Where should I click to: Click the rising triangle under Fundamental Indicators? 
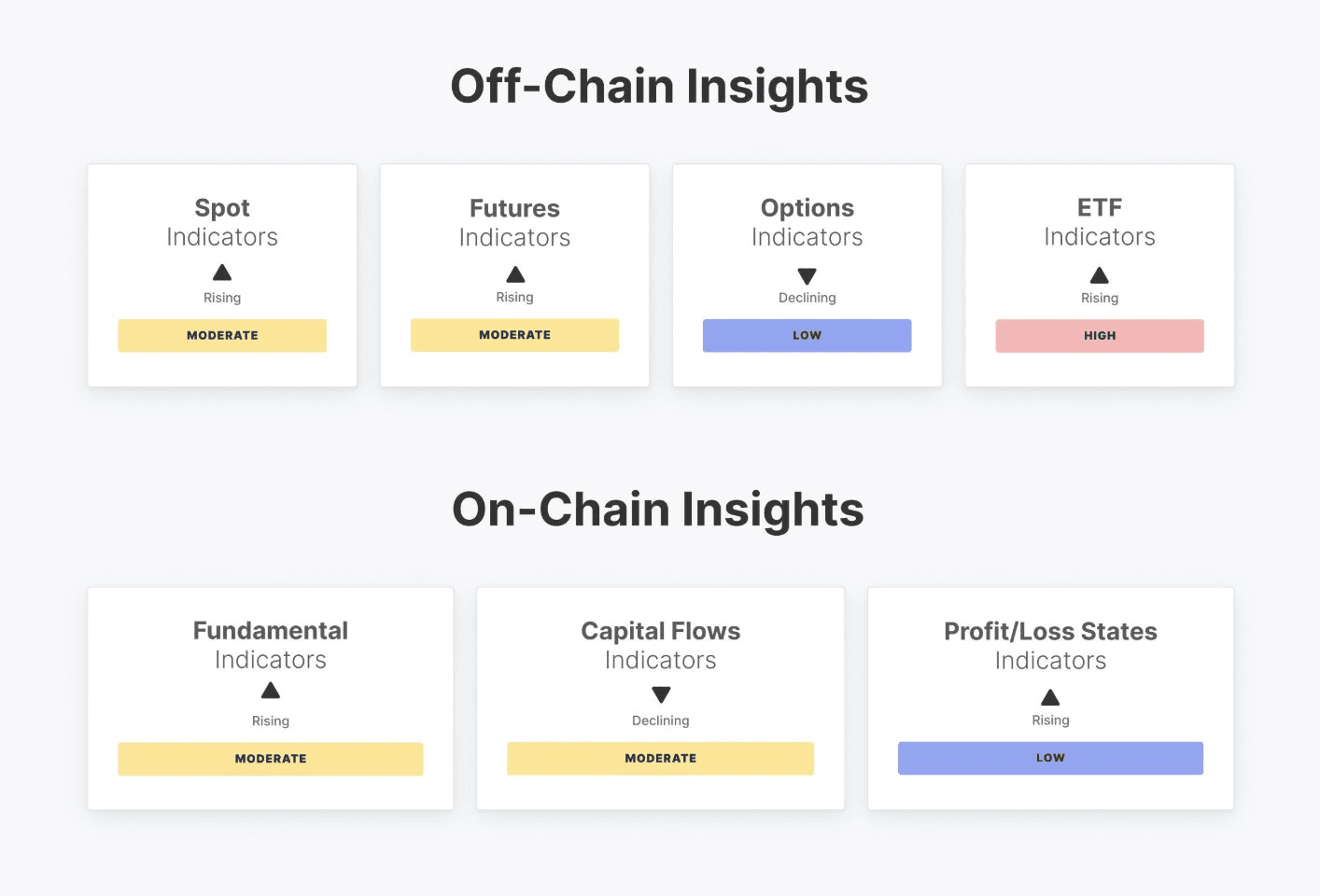click(271, 691)
